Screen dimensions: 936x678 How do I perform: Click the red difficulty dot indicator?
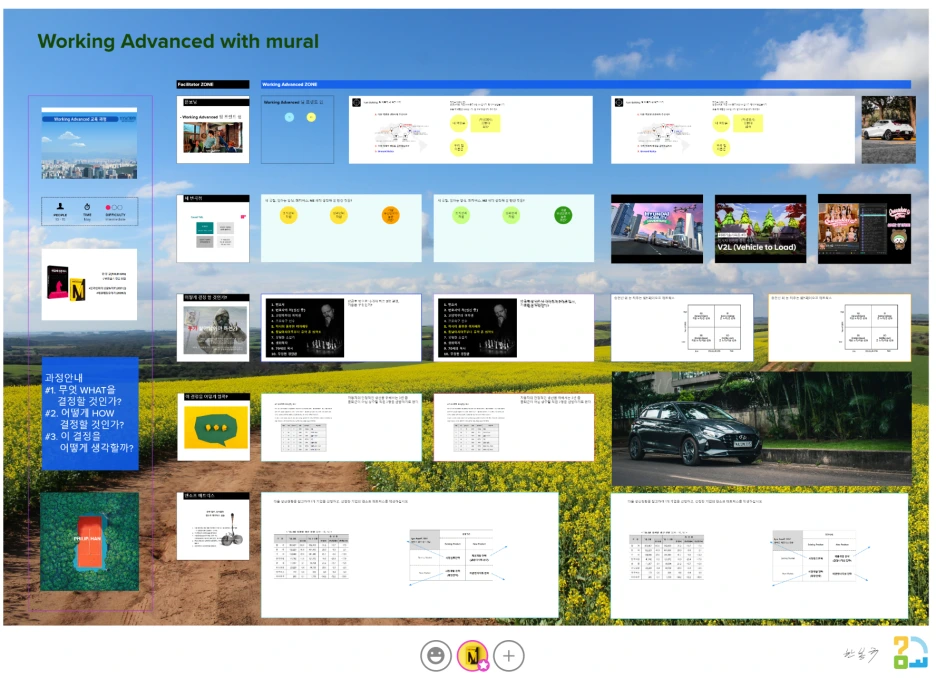coord(108,207)
